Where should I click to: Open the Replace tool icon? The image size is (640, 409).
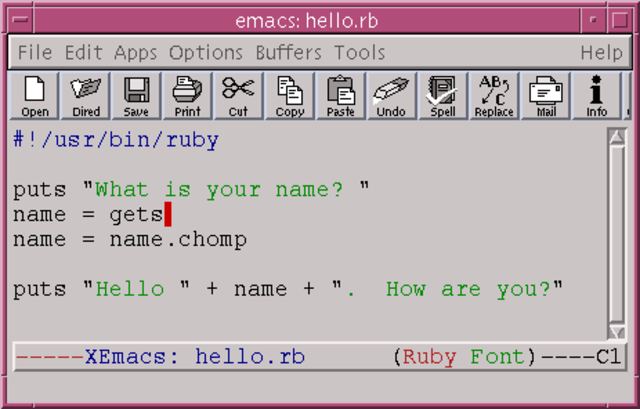[x=494, y=96]
